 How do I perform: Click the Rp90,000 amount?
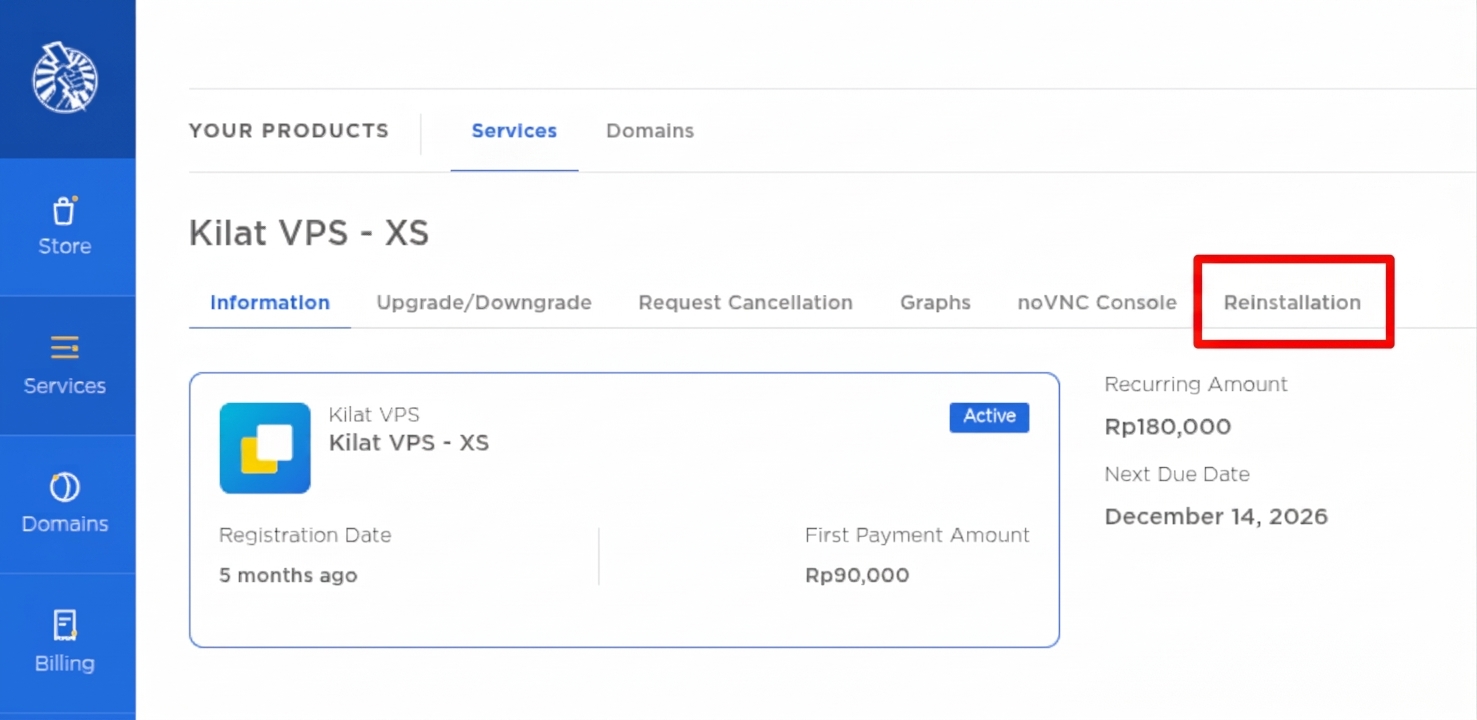click(857, 576)
